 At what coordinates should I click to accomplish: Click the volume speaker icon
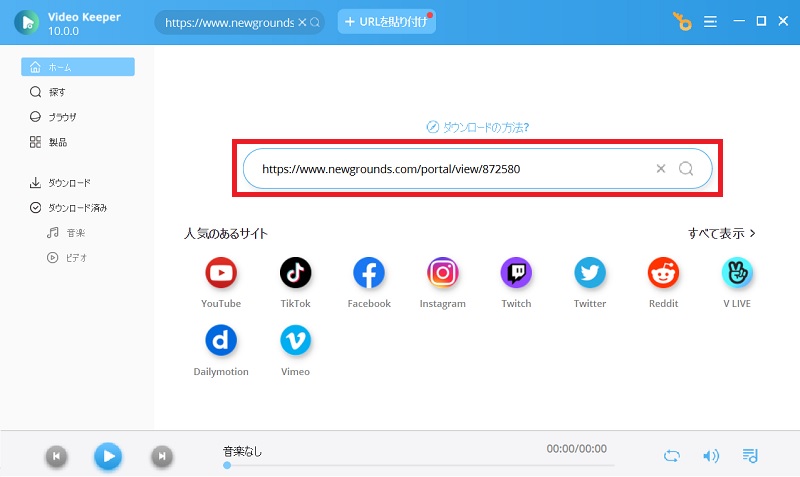pos(711,456)
